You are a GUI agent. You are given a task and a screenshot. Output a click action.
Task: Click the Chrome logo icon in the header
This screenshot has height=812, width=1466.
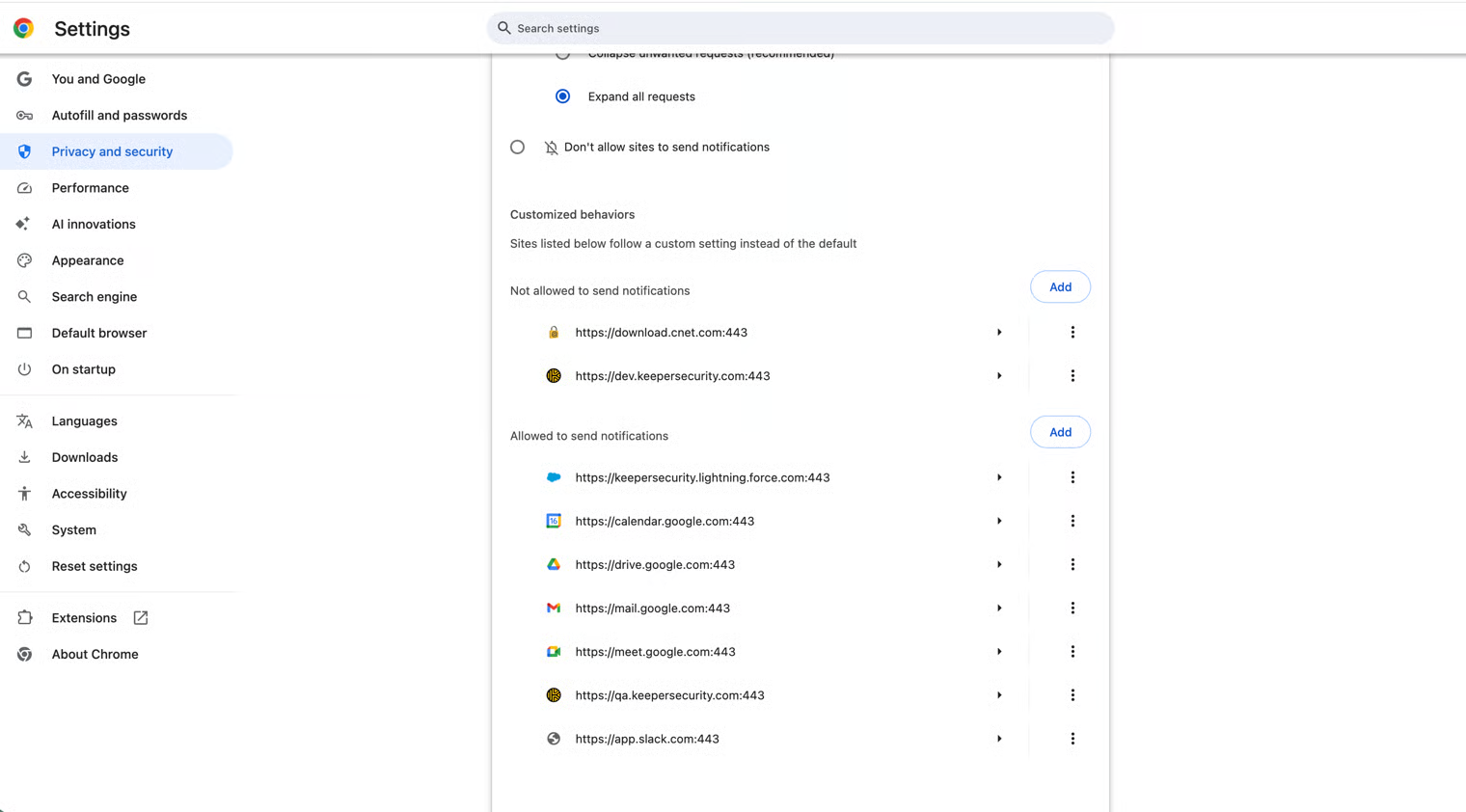tap(24, 29)
